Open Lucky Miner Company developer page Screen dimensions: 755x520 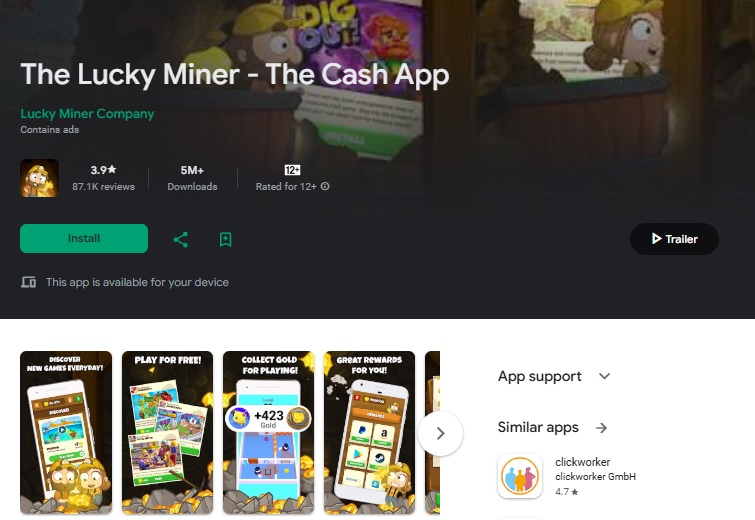pos(87,114)
